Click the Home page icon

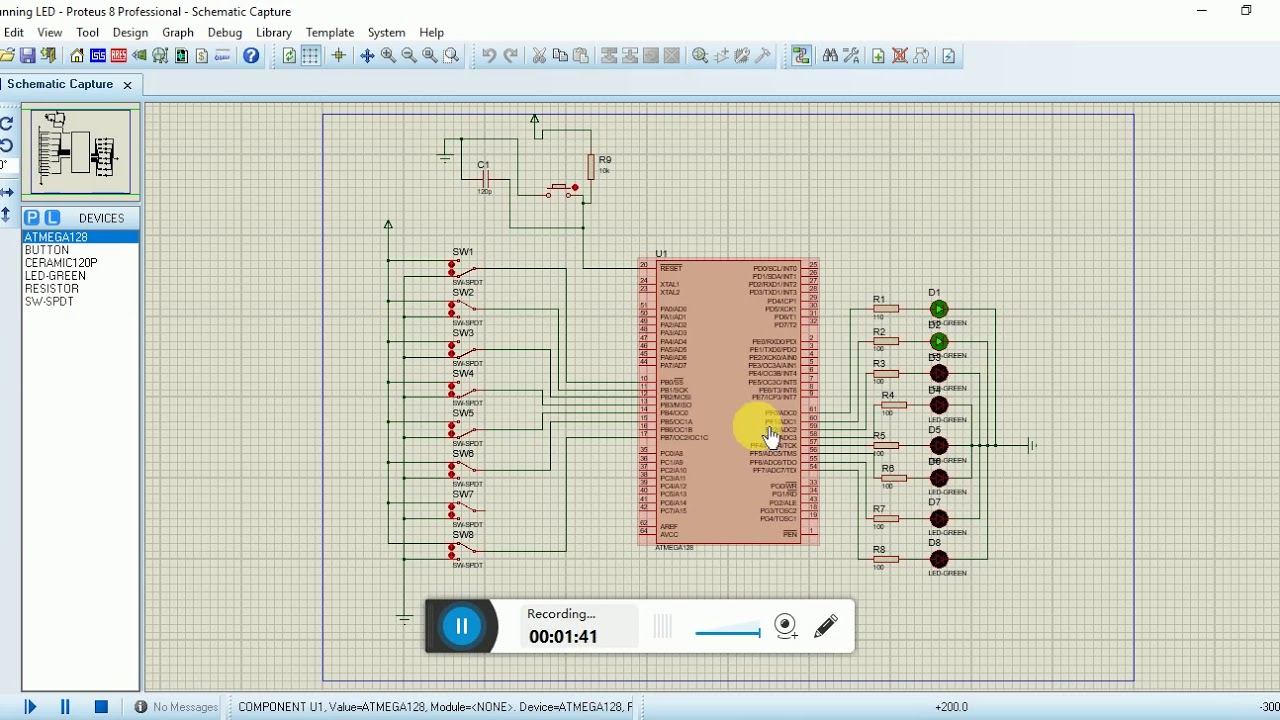coord(77,56)
